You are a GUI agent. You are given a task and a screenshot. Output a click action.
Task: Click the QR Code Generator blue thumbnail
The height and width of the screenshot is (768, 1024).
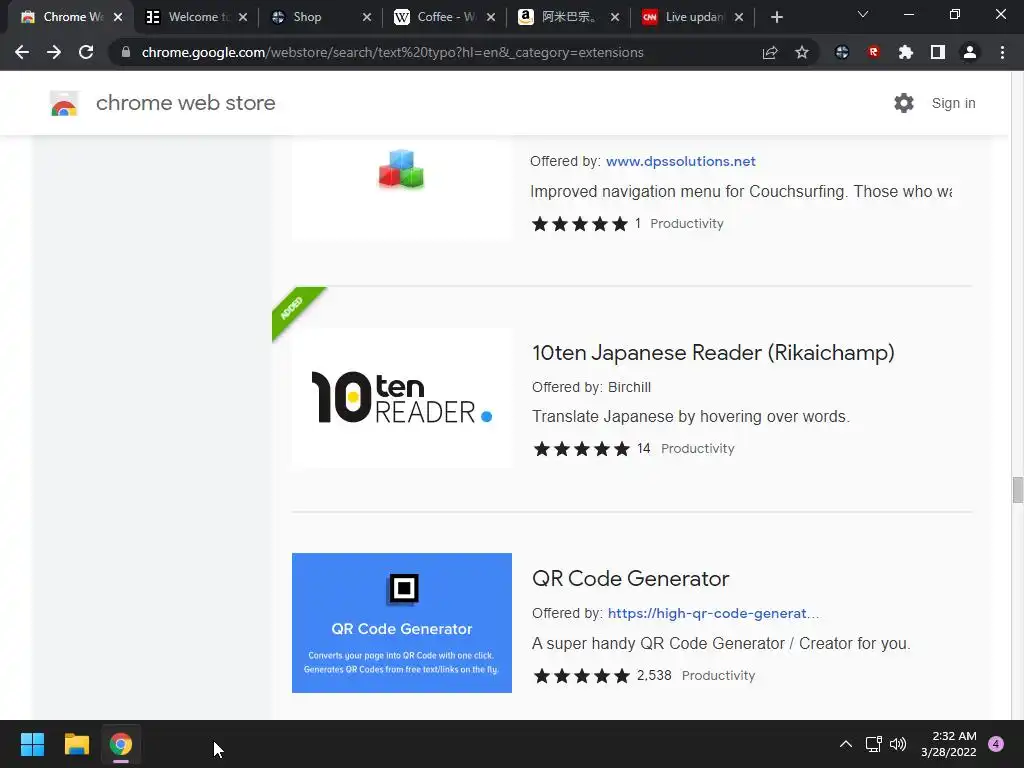coord(402,623)
